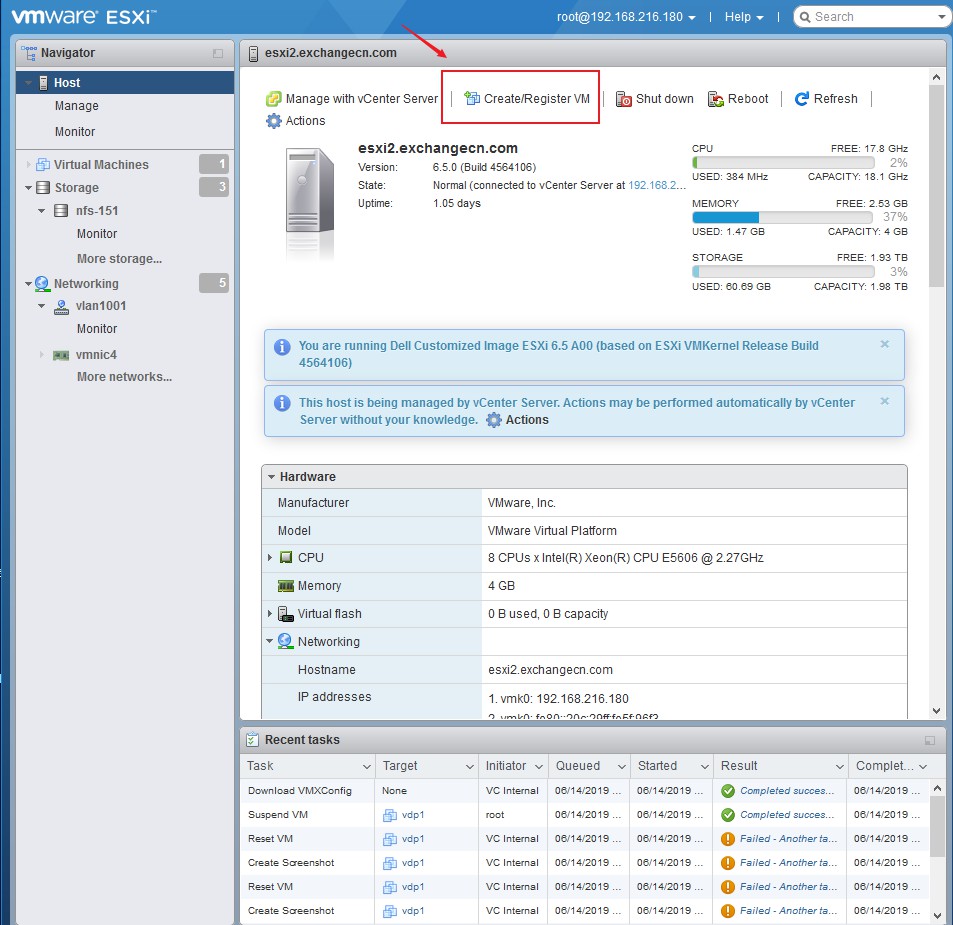
Task: Open the vCenter Server IP 192.168.2... link
Action: tap(656, 185)
